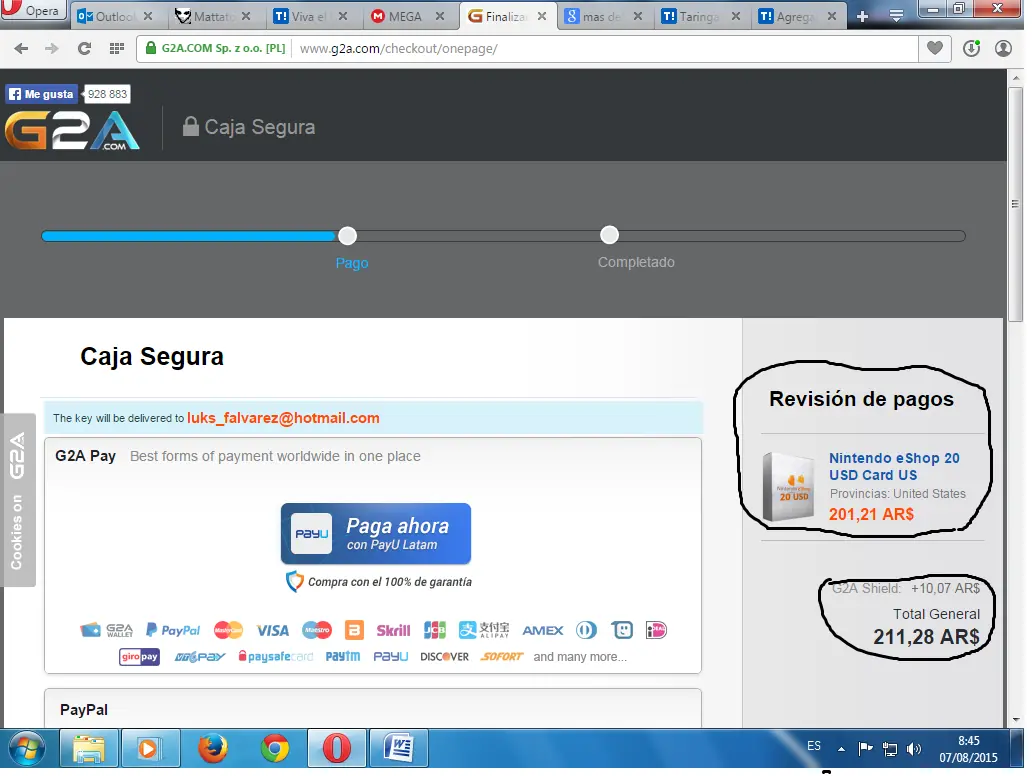Open Chrome from the taskbar
Image resolution: width=1032 pixels, height=776 pixels.
274,748
